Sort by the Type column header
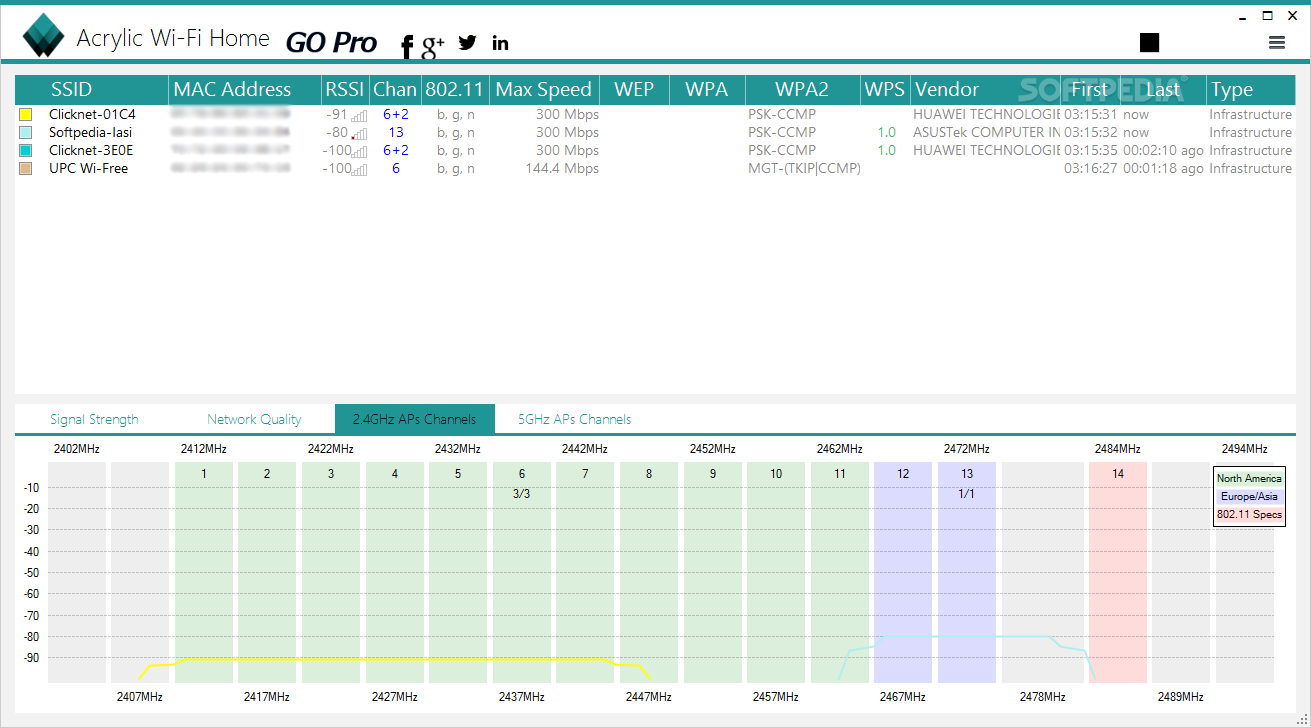1311x728 pixels. tap(1250, 89)
